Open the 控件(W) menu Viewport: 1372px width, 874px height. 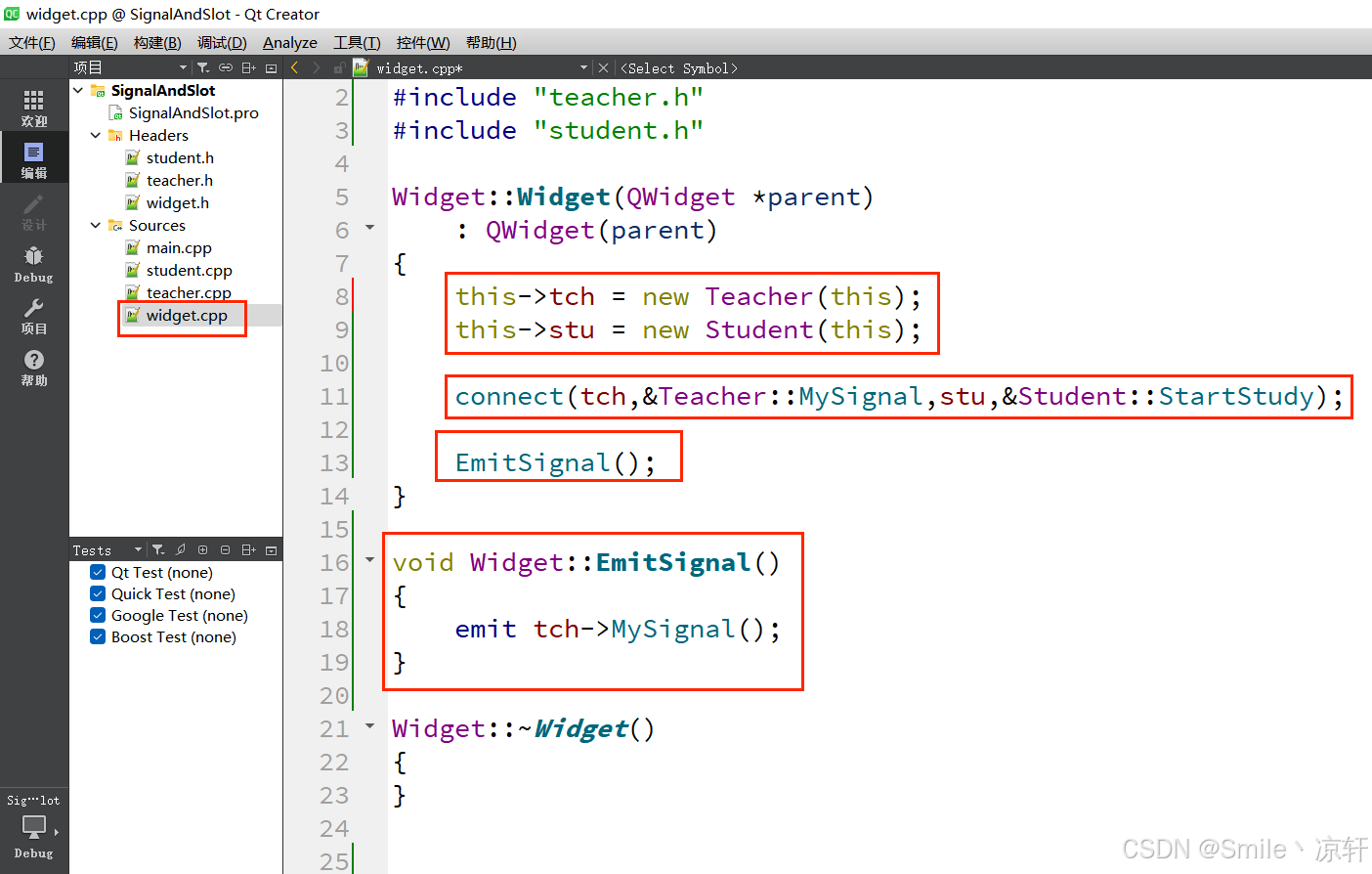(x=423, y=42)
